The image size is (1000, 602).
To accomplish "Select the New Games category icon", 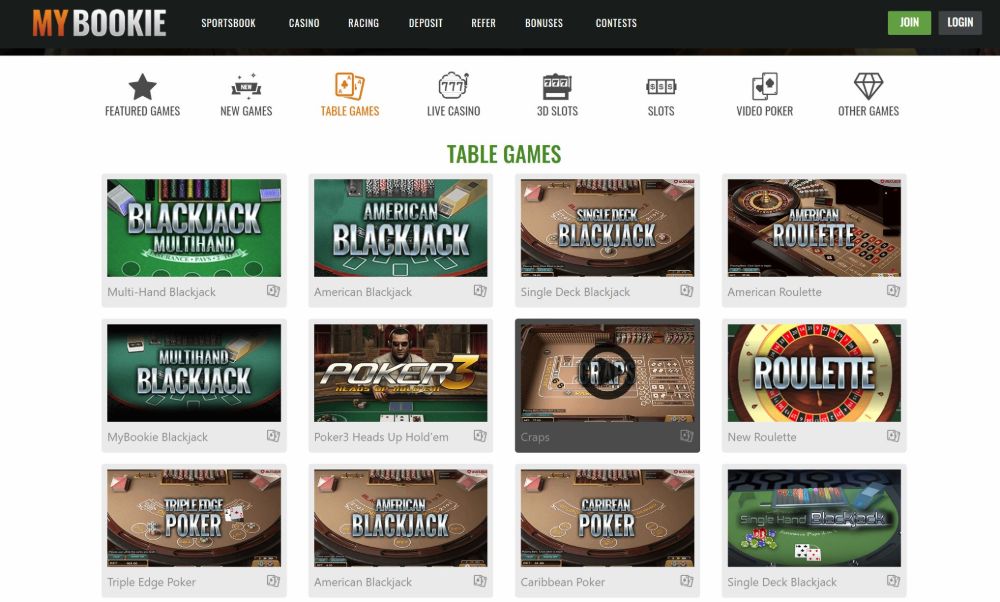I will point(246,87).
